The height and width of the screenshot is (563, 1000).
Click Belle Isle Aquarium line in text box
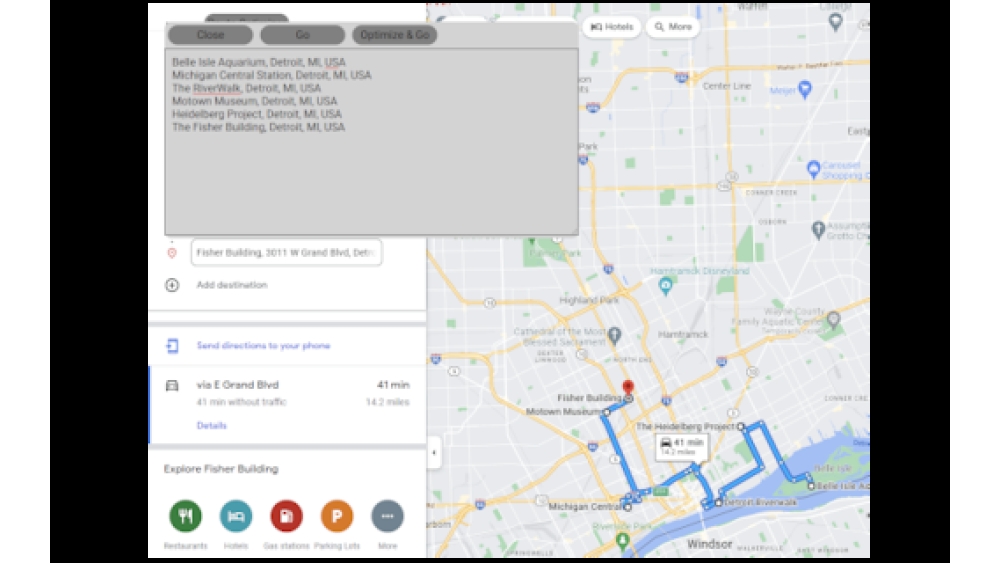coord(258,62)
